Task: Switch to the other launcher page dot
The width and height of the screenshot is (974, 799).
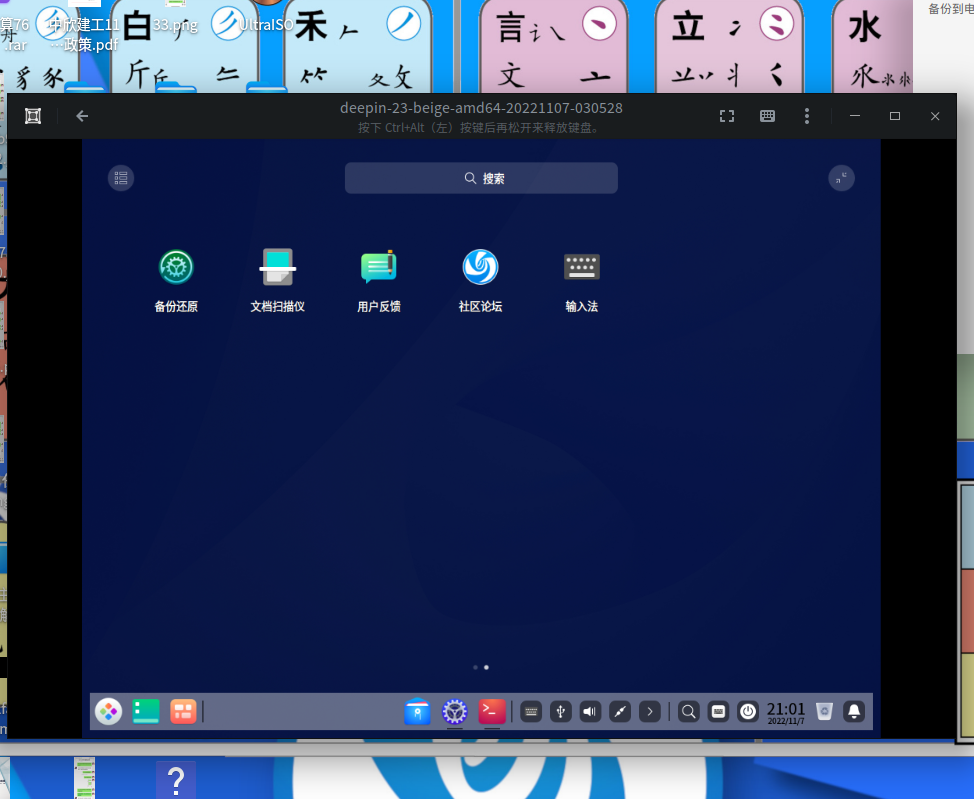Action: click(475, 667)
